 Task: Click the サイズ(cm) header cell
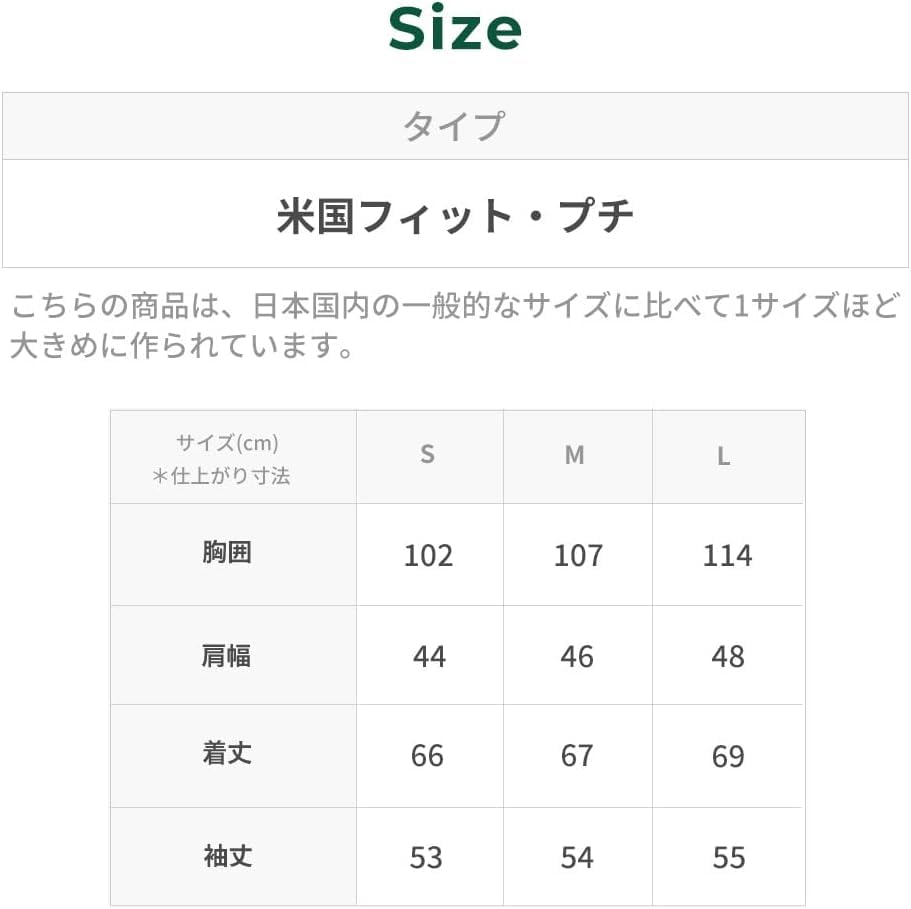(x=229, y=458)
